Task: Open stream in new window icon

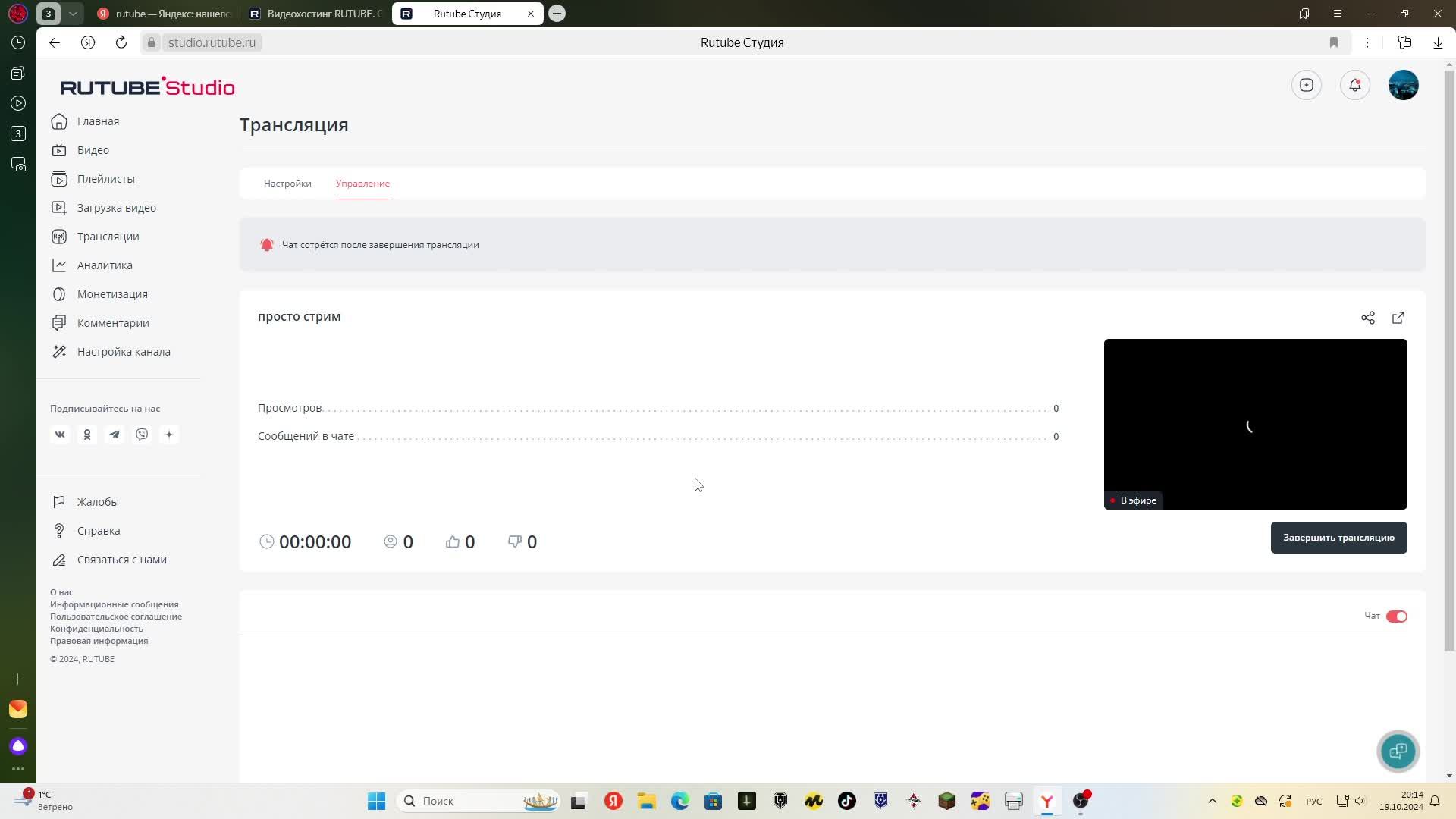Action: [x=1398, y=318]
